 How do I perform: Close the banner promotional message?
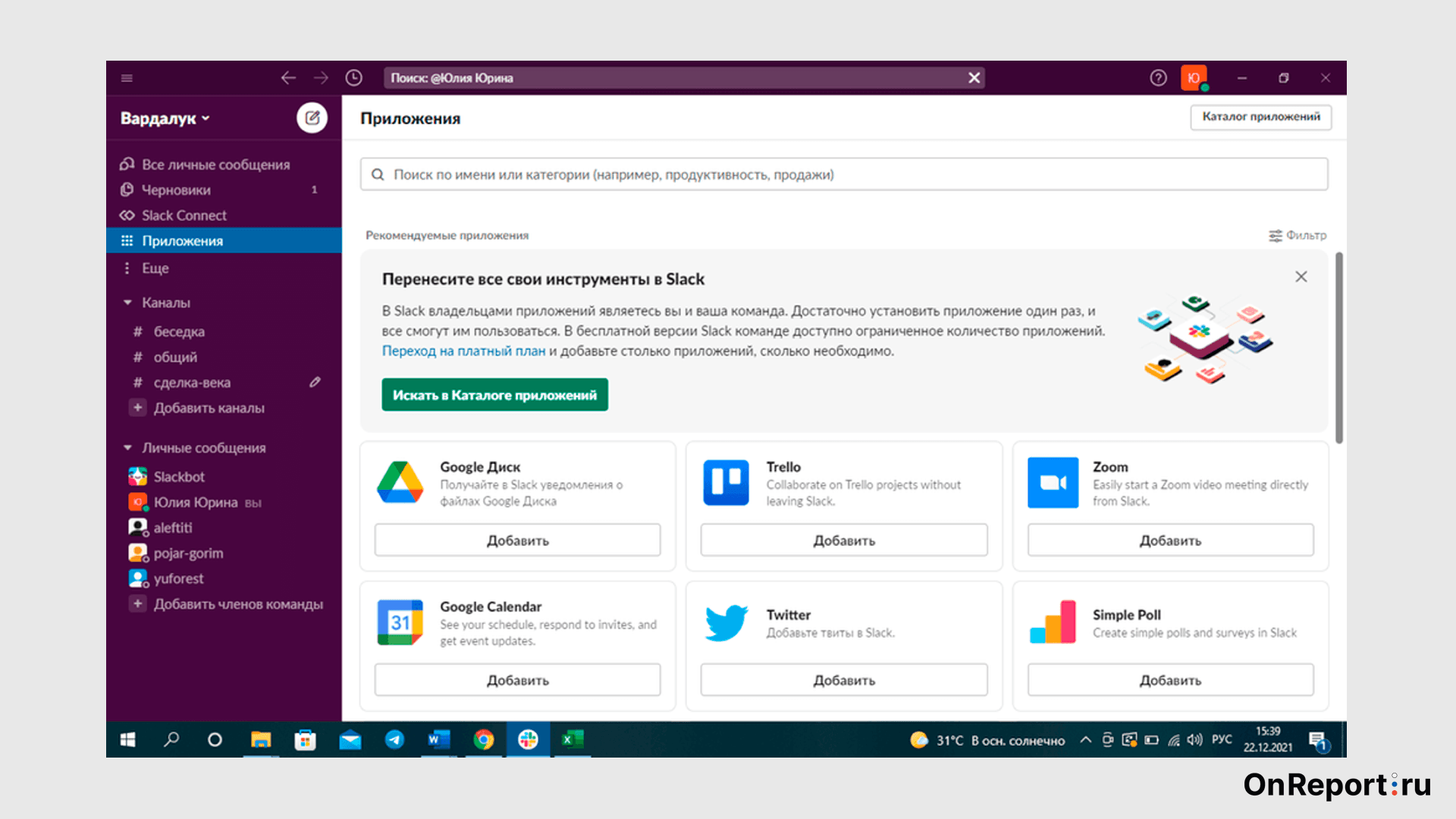pyautogui.click(x=1301, y=276)
